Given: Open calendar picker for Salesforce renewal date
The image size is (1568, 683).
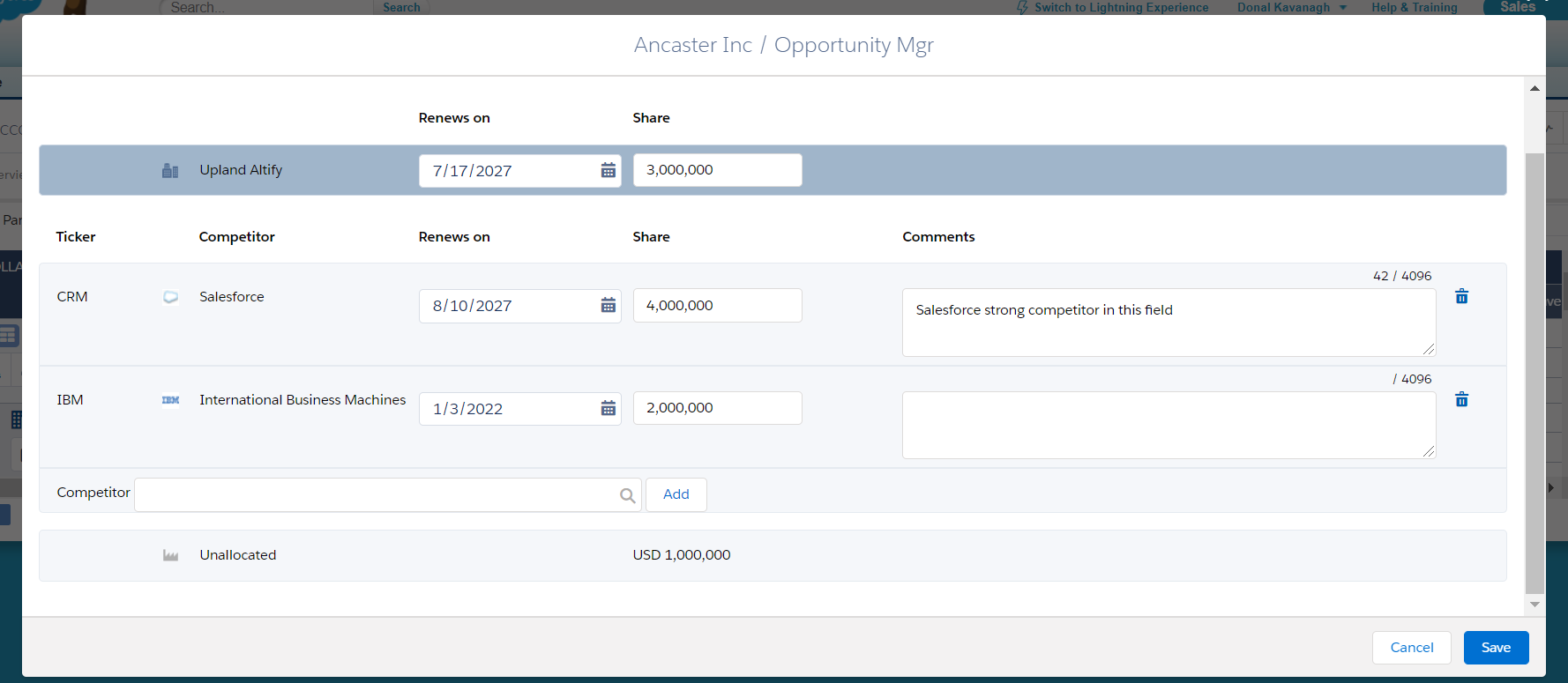Looking at the screenshot, I should tap(609, 306).
